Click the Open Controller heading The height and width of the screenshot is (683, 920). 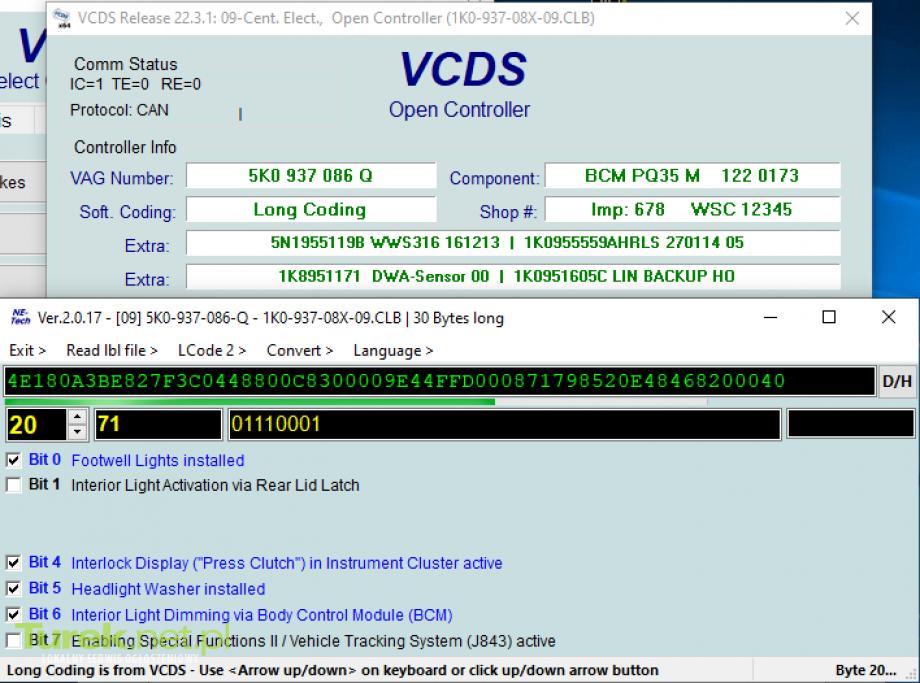459,110
